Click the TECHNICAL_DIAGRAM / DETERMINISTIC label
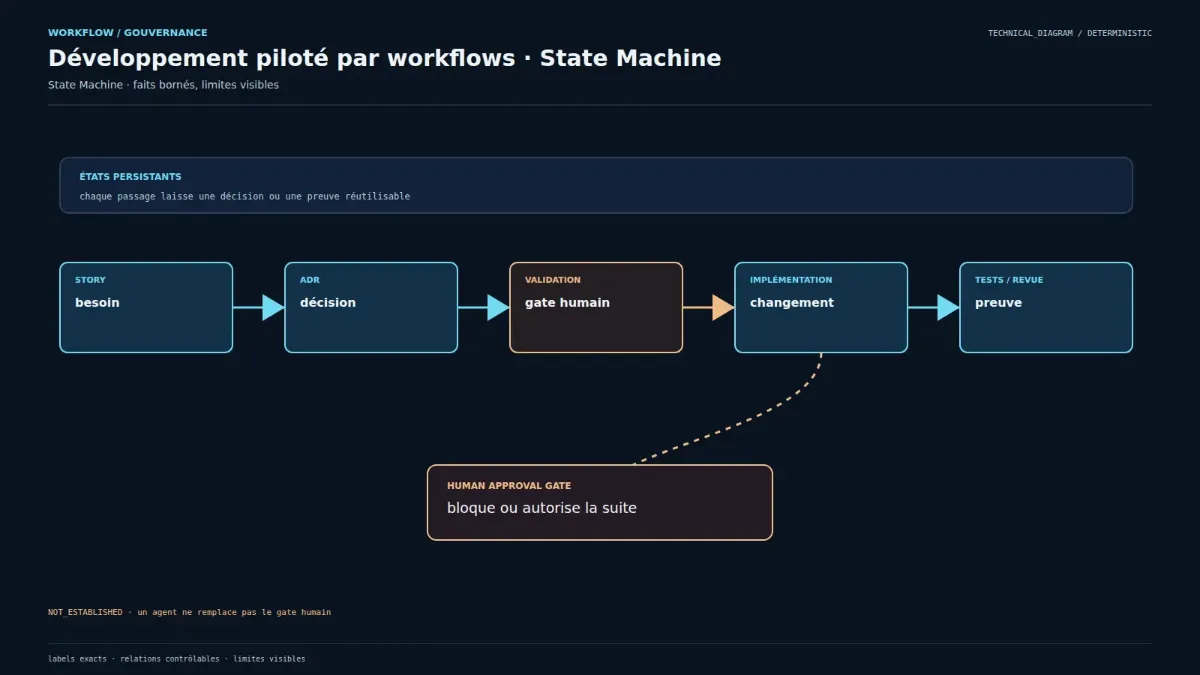Viewport: 1200px width, 675px height. click(x=1070, y=33)
